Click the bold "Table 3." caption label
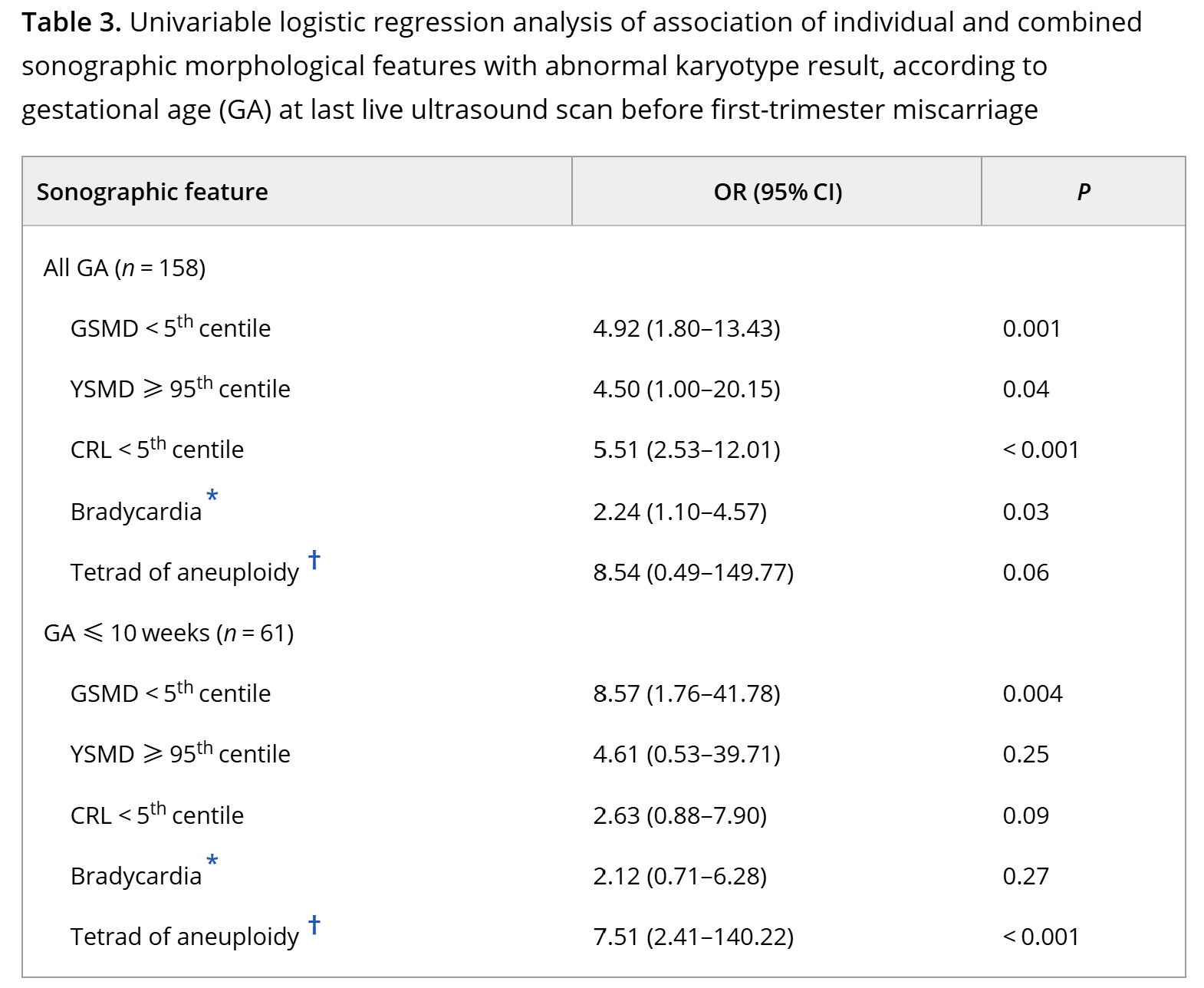 (71, 23)
